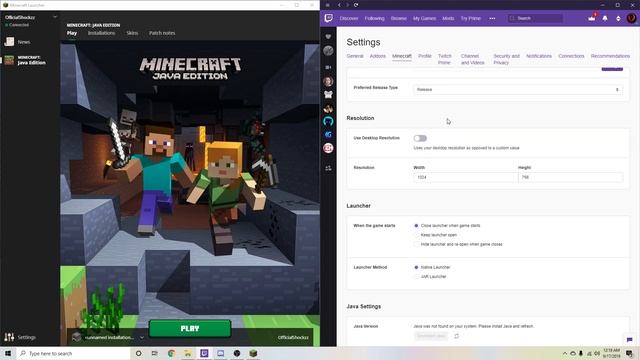This screenshot has width=640, height=360.
Task: Open the pink circular server icon in sidebar
Action: coord(328,148)
